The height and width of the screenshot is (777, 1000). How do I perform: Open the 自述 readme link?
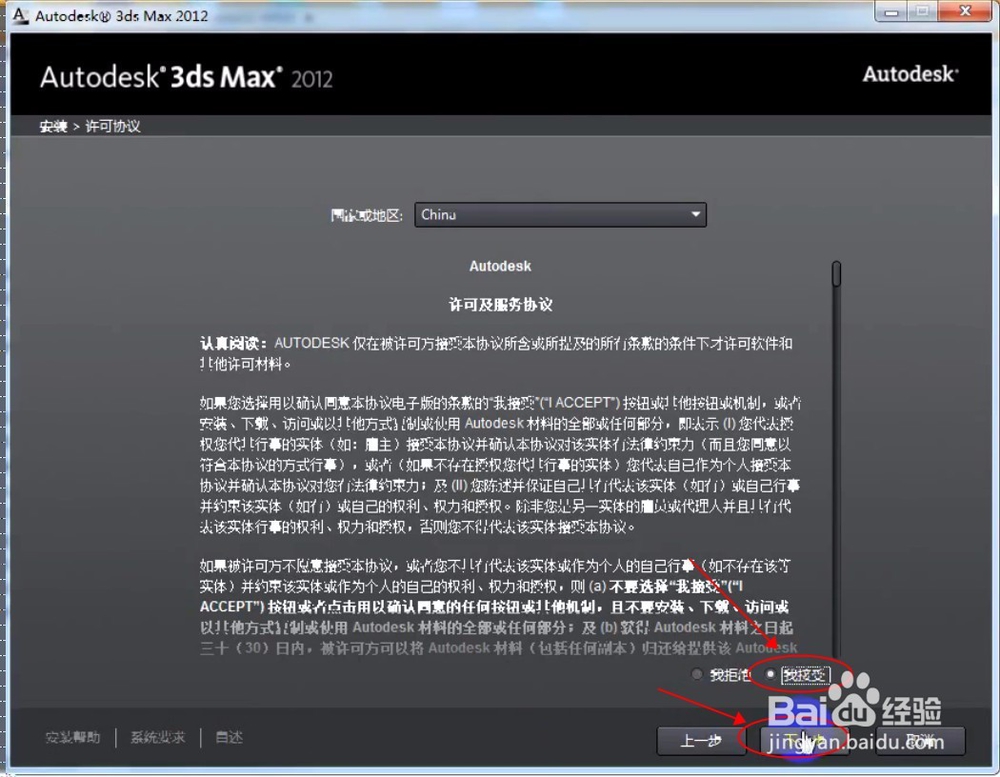coord(228,737)
